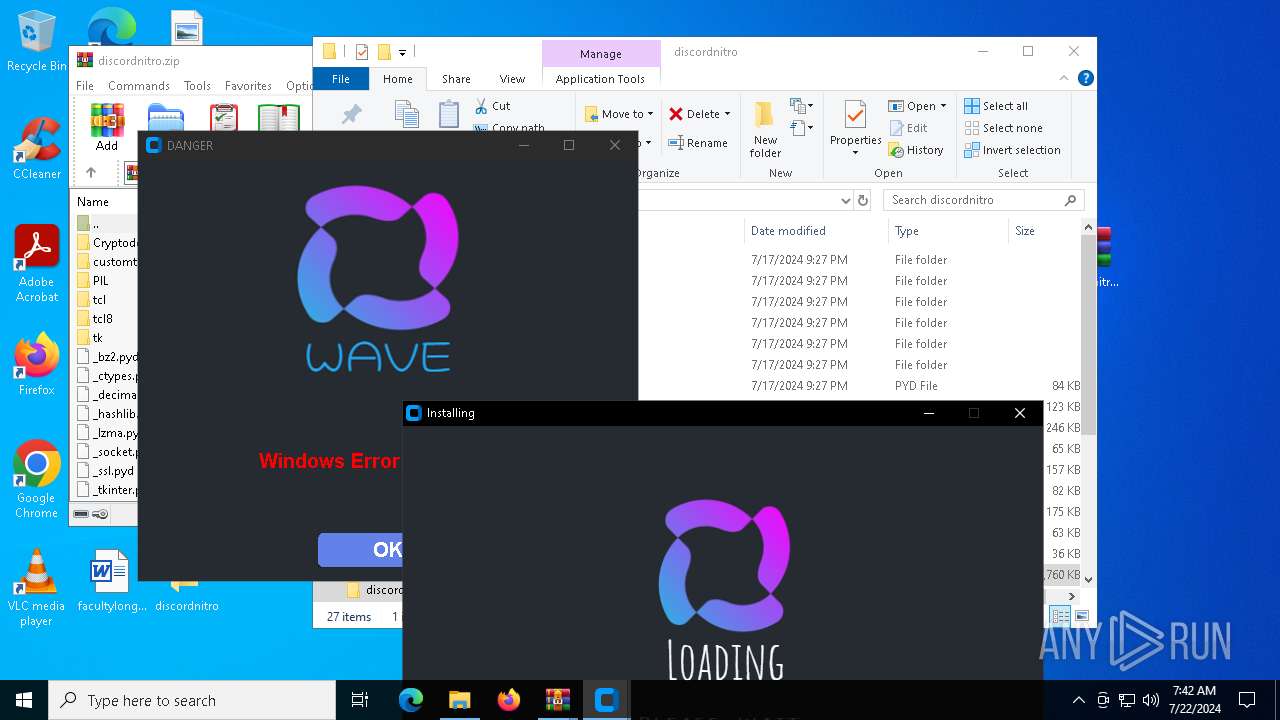Open Firefox desktop shortcut
The height and width of the screenshot is (720, 1280).
coord(36,364)
